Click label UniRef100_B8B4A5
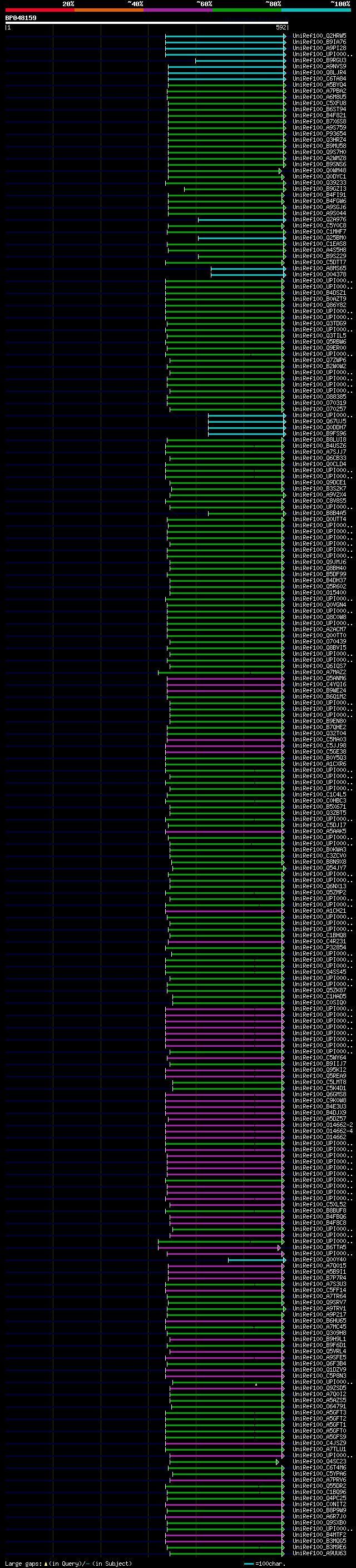Image resolution: width=356 pixels, height=1568 pixels. (x=319, y=513)
